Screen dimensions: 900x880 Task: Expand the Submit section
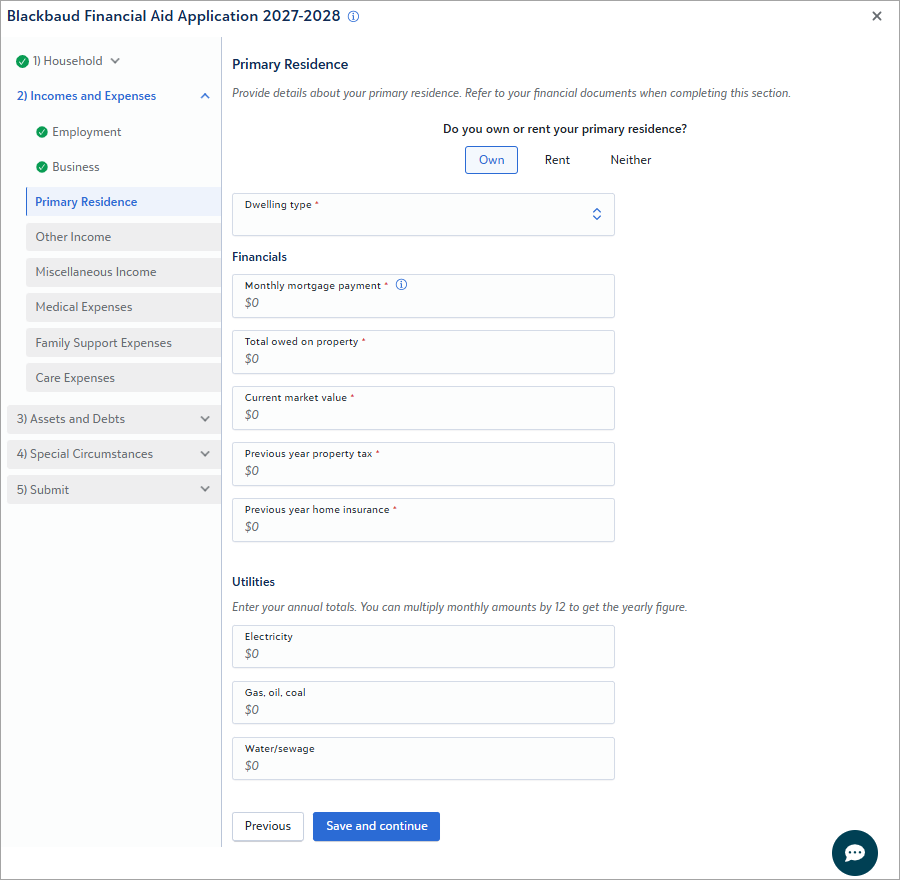coord(114,489)
